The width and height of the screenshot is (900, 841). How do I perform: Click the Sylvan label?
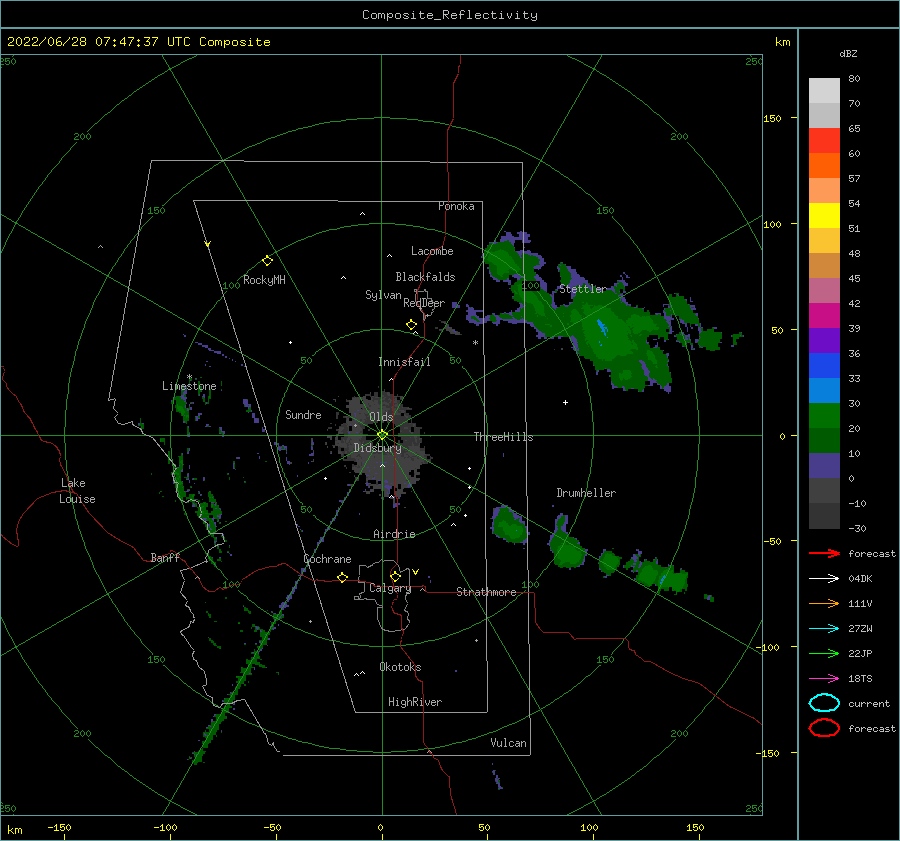pyautogui.click(x=383, y=295)
